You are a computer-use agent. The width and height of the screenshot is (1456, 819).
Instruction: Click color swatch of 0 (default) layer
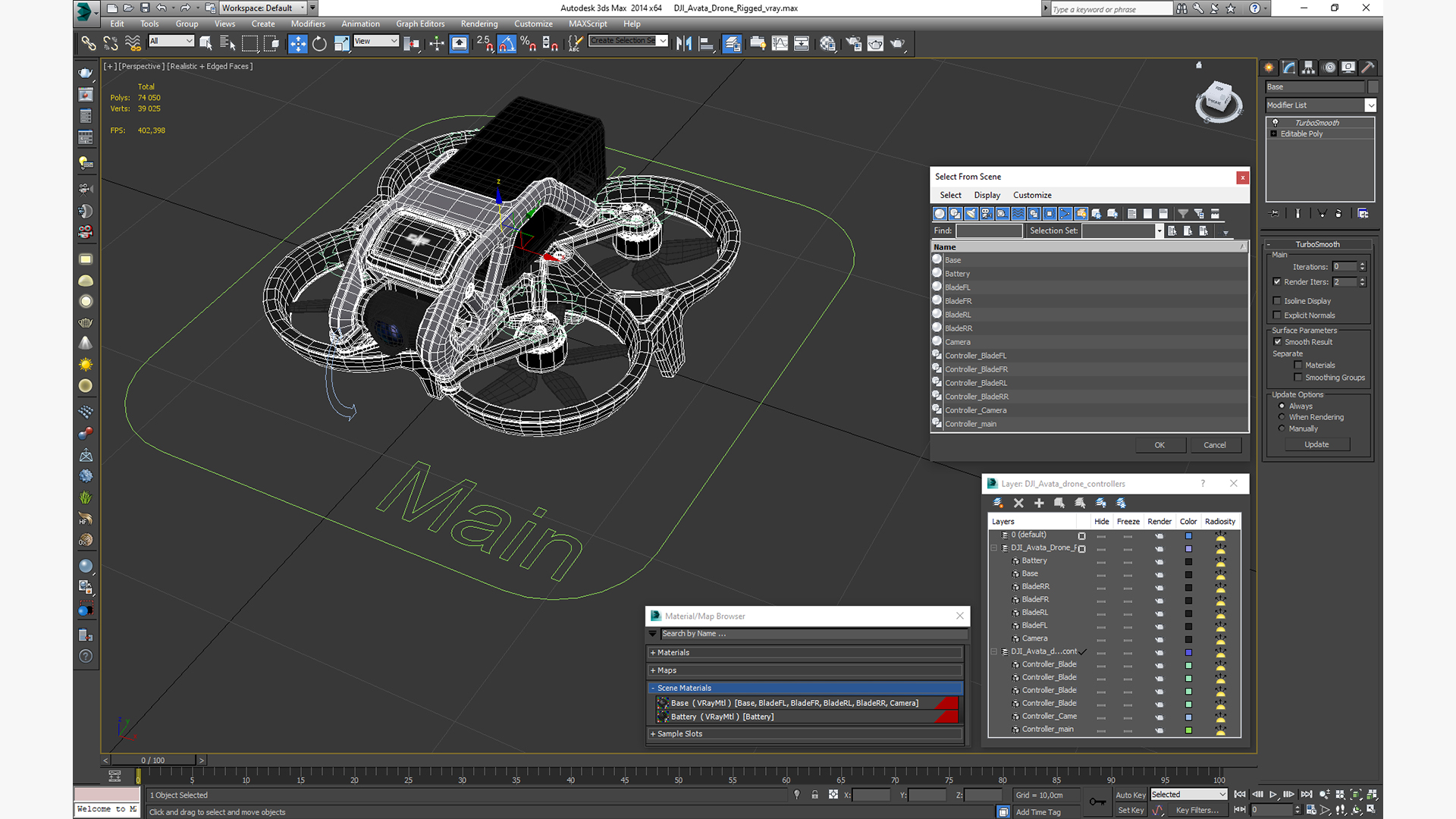pyautogui.click(x=1188, y=535)
